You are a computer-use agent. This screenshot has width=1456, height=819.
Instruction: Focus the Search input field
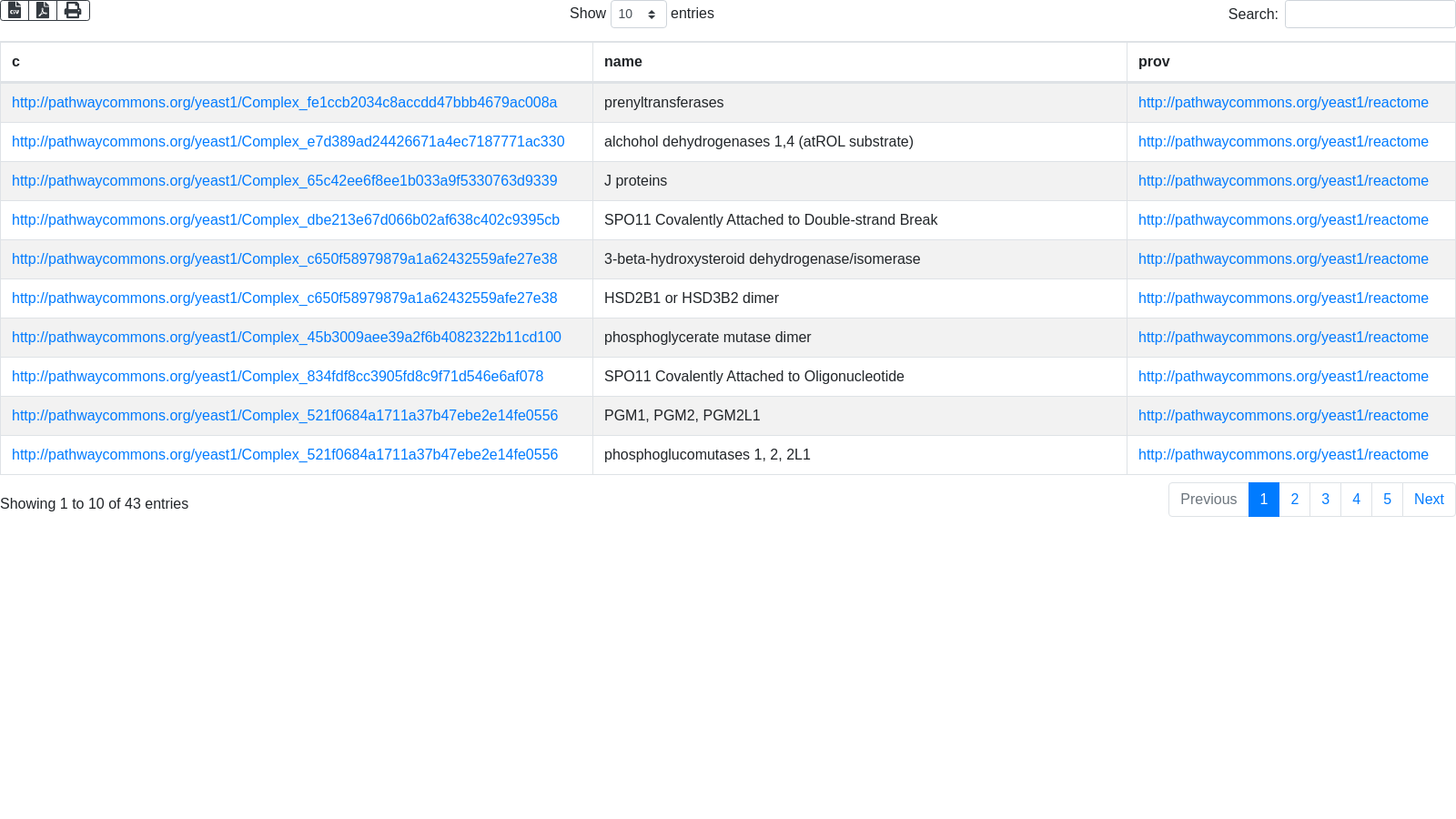[x=1370, y=14]
